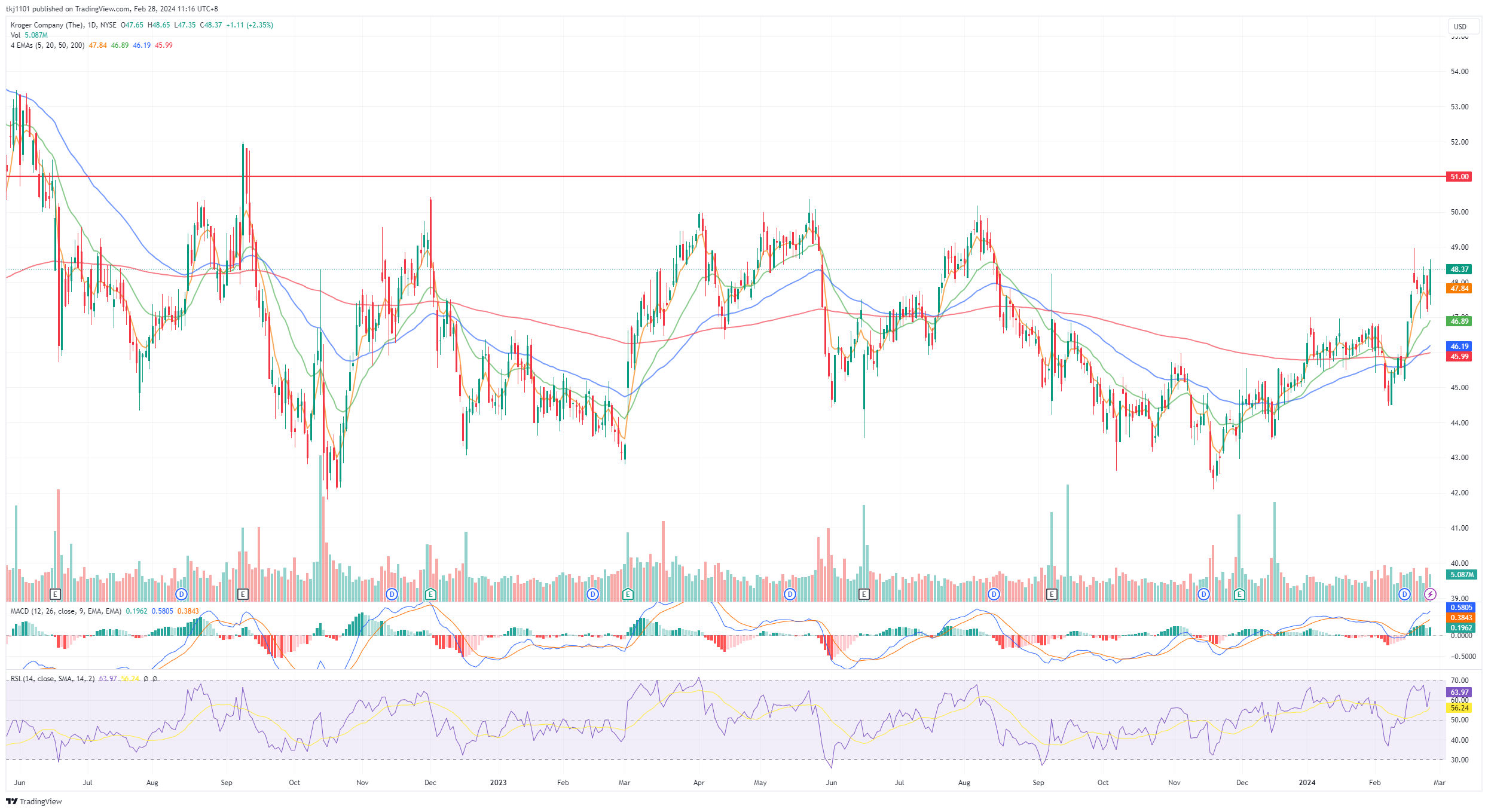Viewport: 1488px width, 812px height.
Task: Click the purple lightning event icon
Action: click(1430, 594)
